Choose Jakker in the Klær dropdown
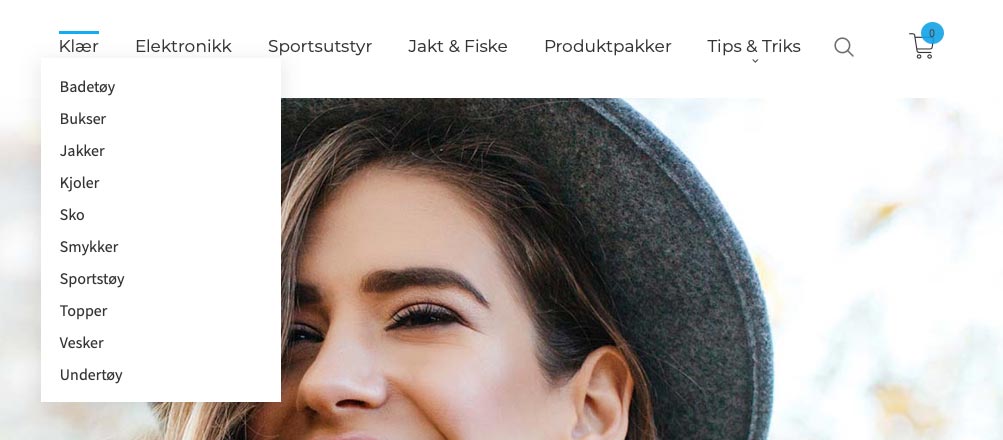Image resolution: width=1003 pixels, height=440 pixels. 83,151
